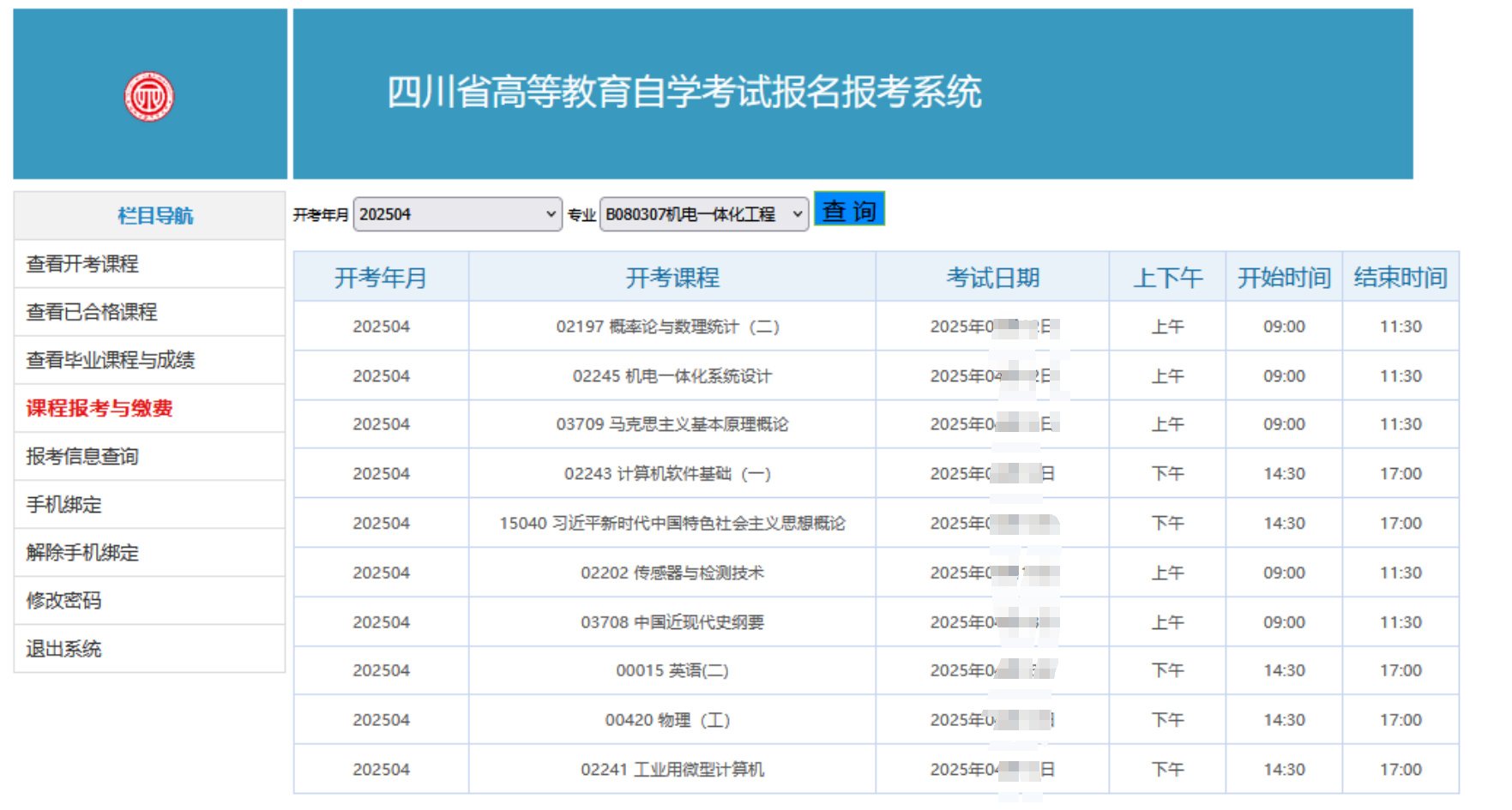
Task: Open the 课程报考与缴费 page
Action: pos(99,408)
